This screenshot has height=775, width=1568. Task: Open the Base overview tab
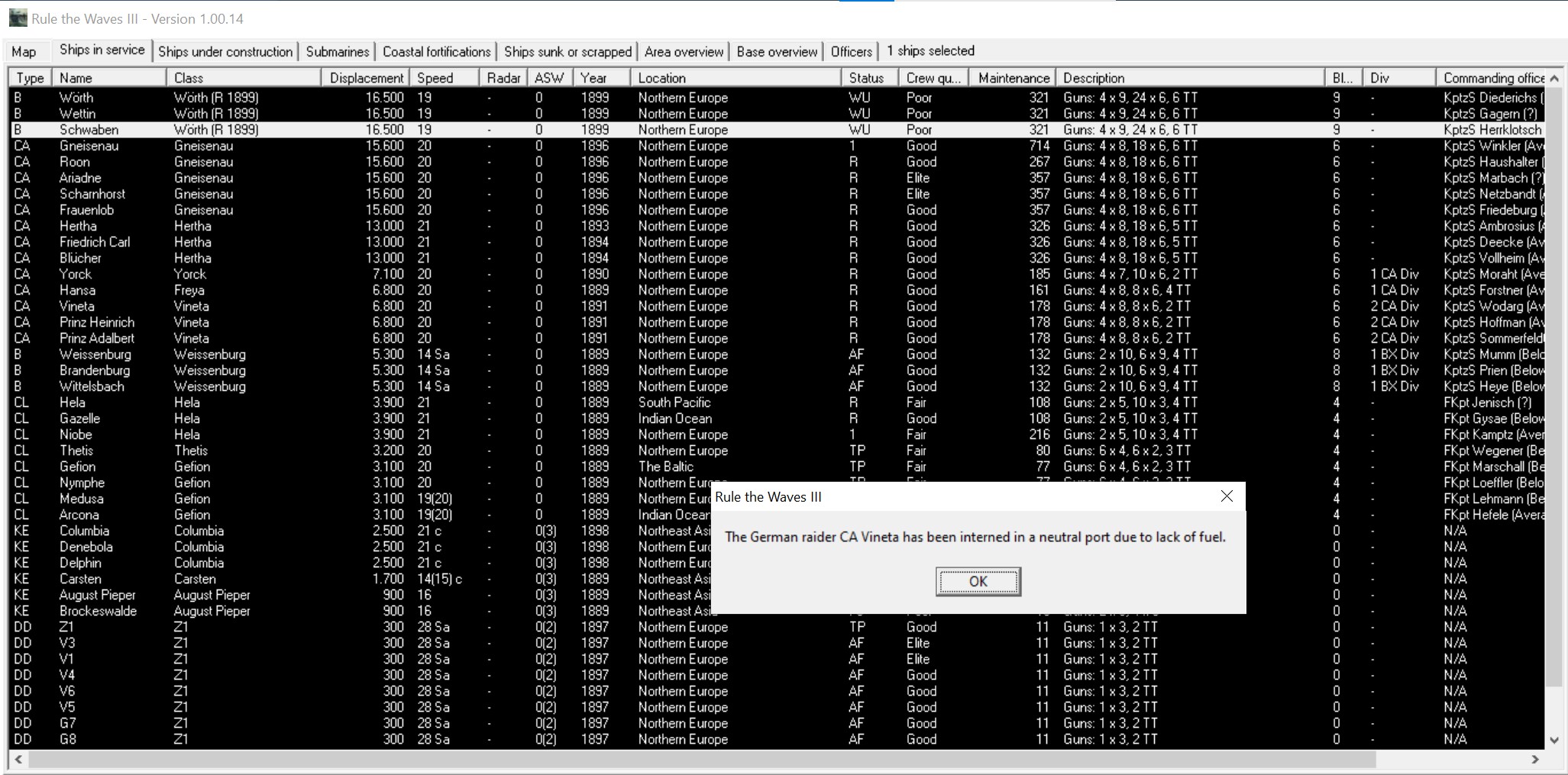777,51
